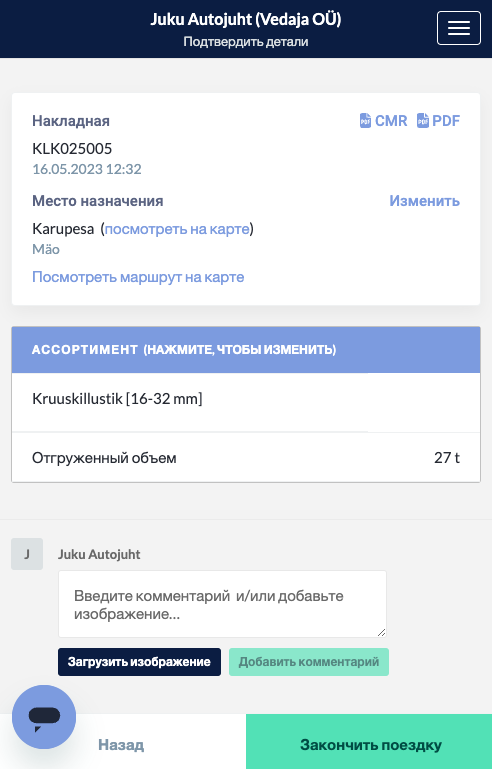The height and width of the screenshot is (769, 492).
Task: Click the Juku Autojuht commenter name
Action: pyautogui.click(x=99, y=554)
